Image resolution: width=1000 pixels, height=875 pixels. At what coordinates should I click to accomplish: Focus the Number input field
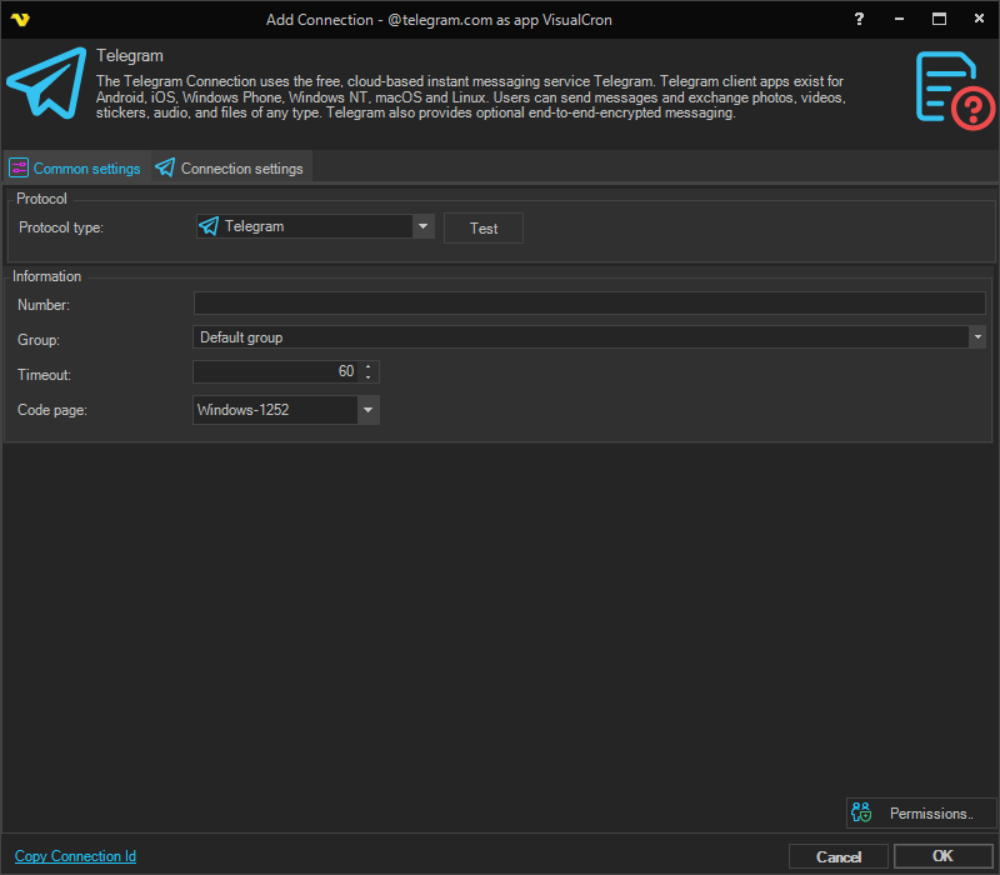[x=589, y=304]
